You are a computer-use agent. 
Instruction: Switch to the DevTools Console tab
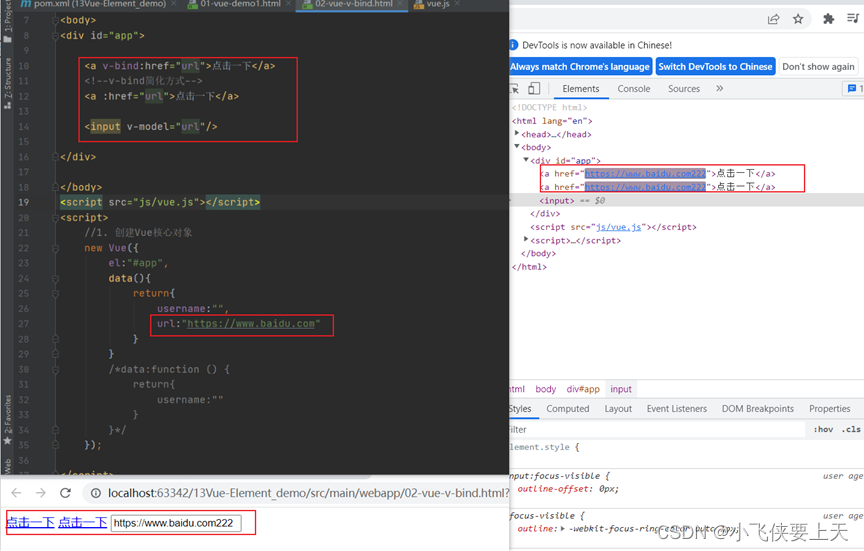[634, 89]
